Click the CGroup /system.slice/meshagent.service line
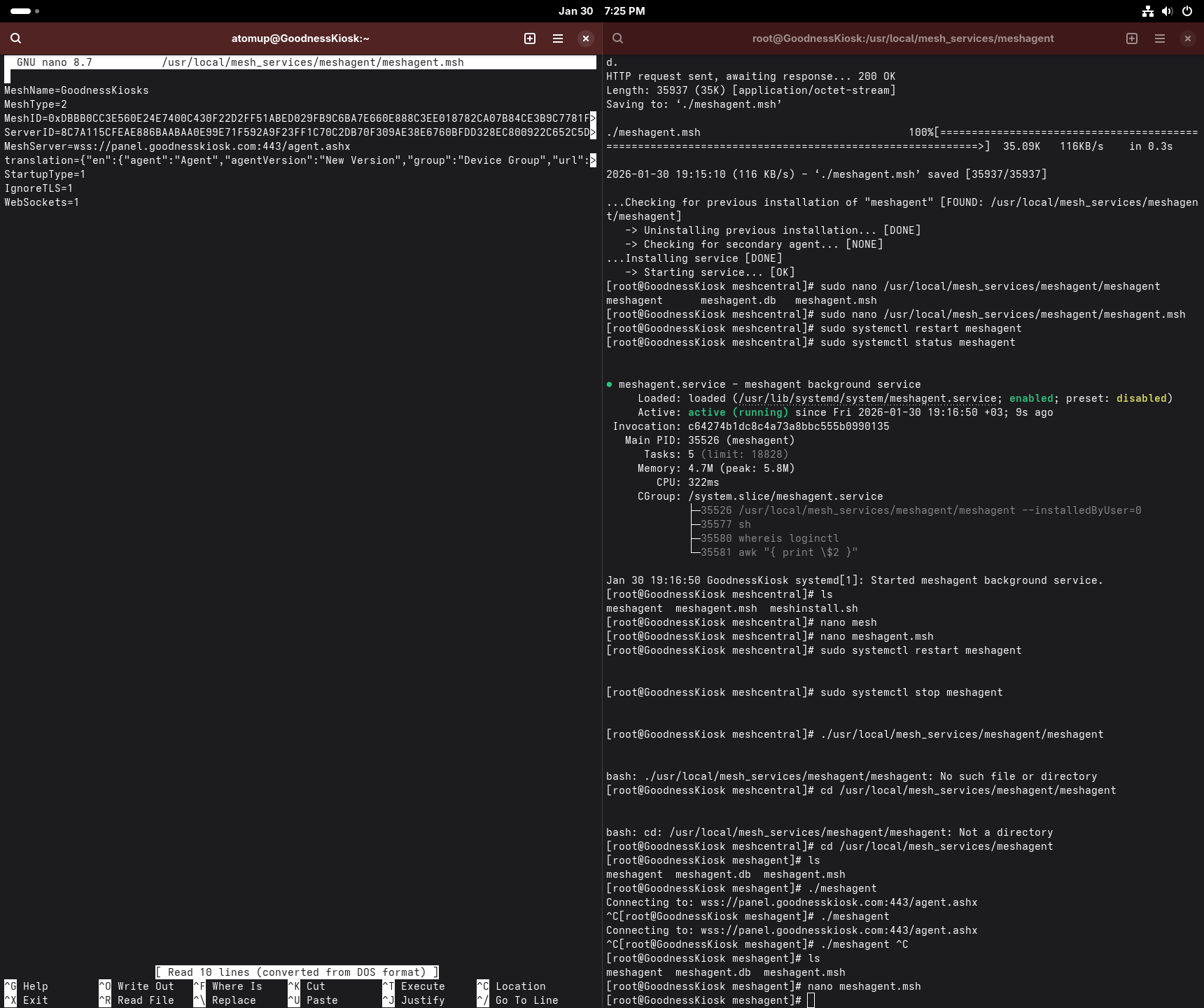The height and width of the screenshot is (1008, 1204). point(760,496)
